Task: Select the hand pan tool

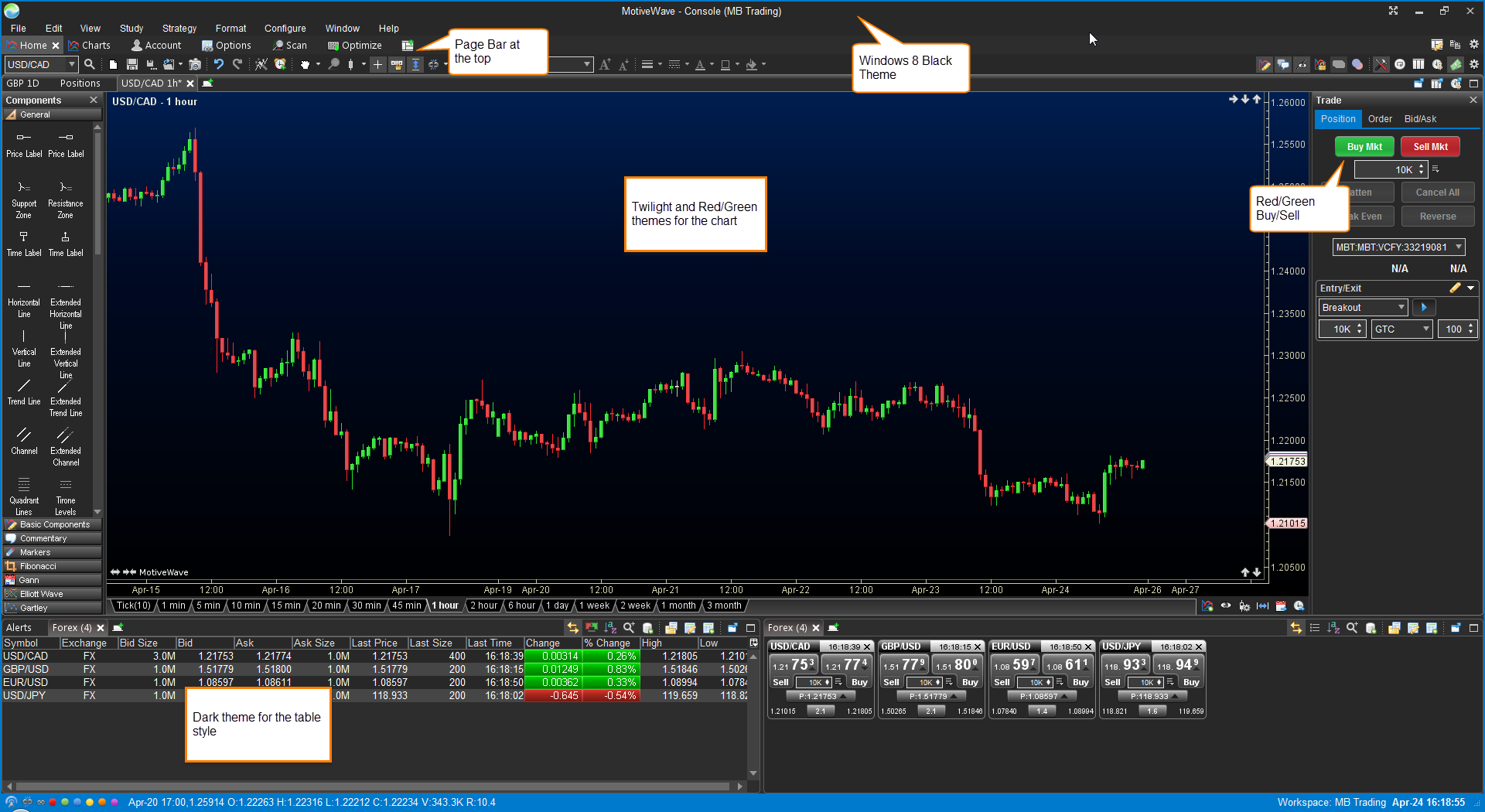Action: pos(306,64)
